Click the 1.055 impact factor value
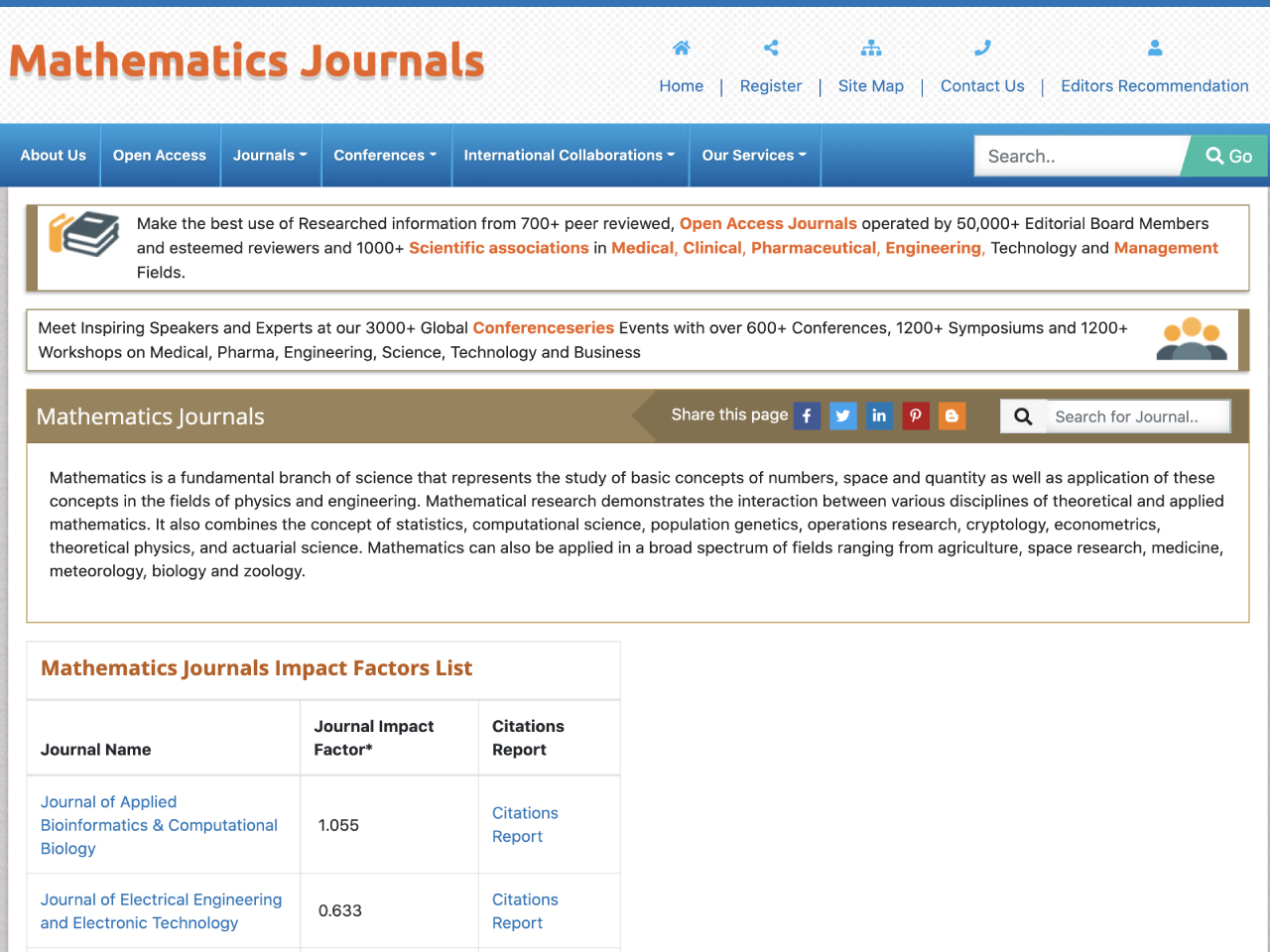This screenshot has width=1270, height=952. 338,825
